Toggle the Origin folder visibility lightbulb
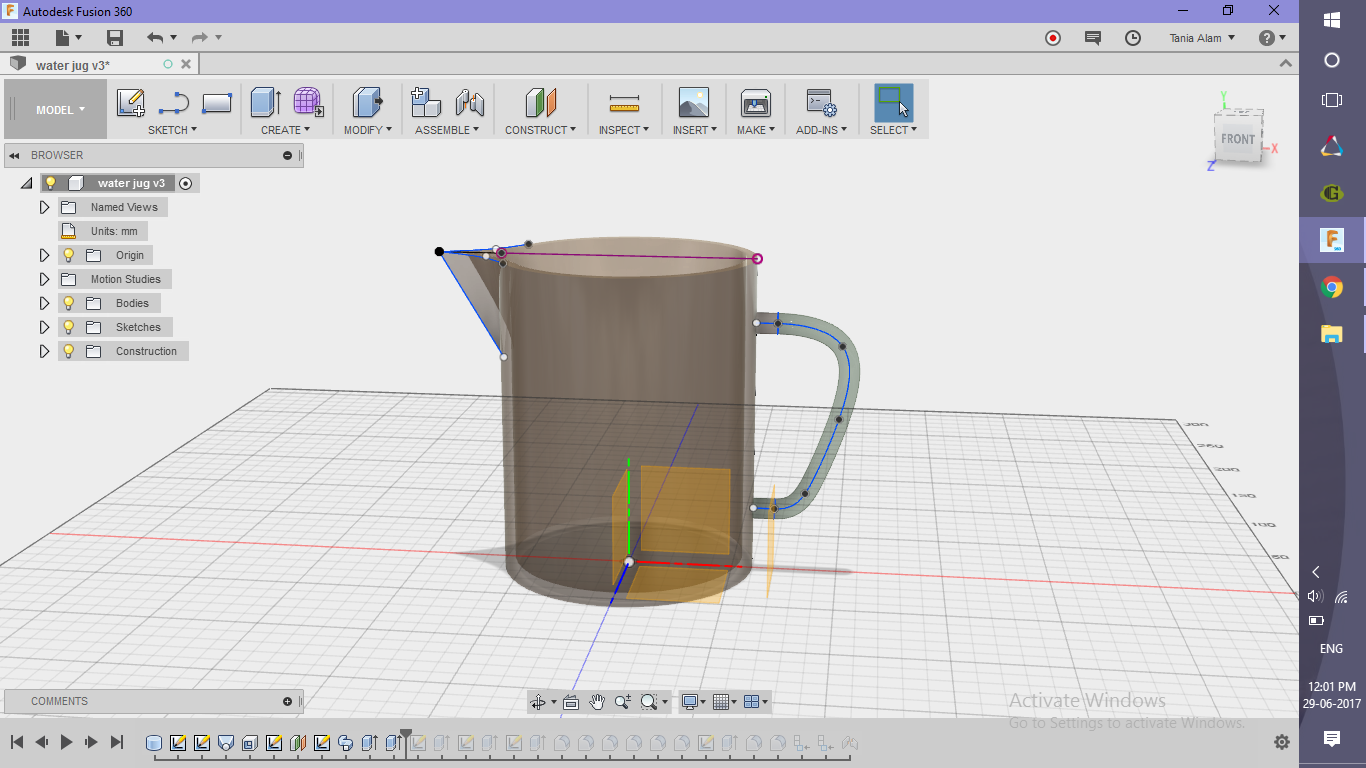The image size is (1366, 768). (x=67, y=255)
